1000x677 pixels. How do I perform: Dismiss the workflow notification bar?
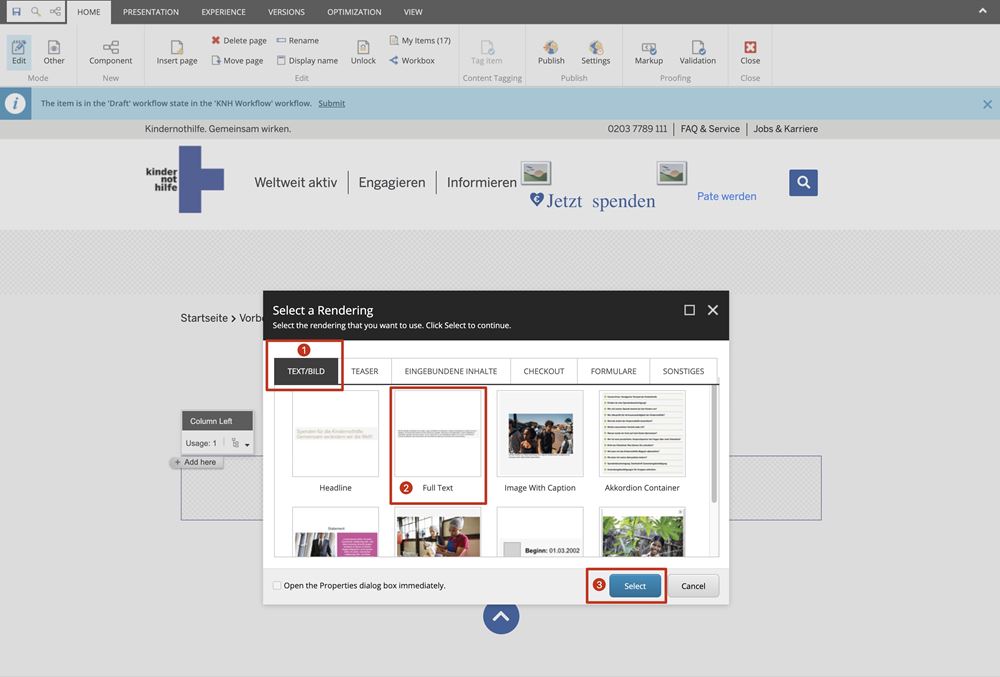[987, 104]
